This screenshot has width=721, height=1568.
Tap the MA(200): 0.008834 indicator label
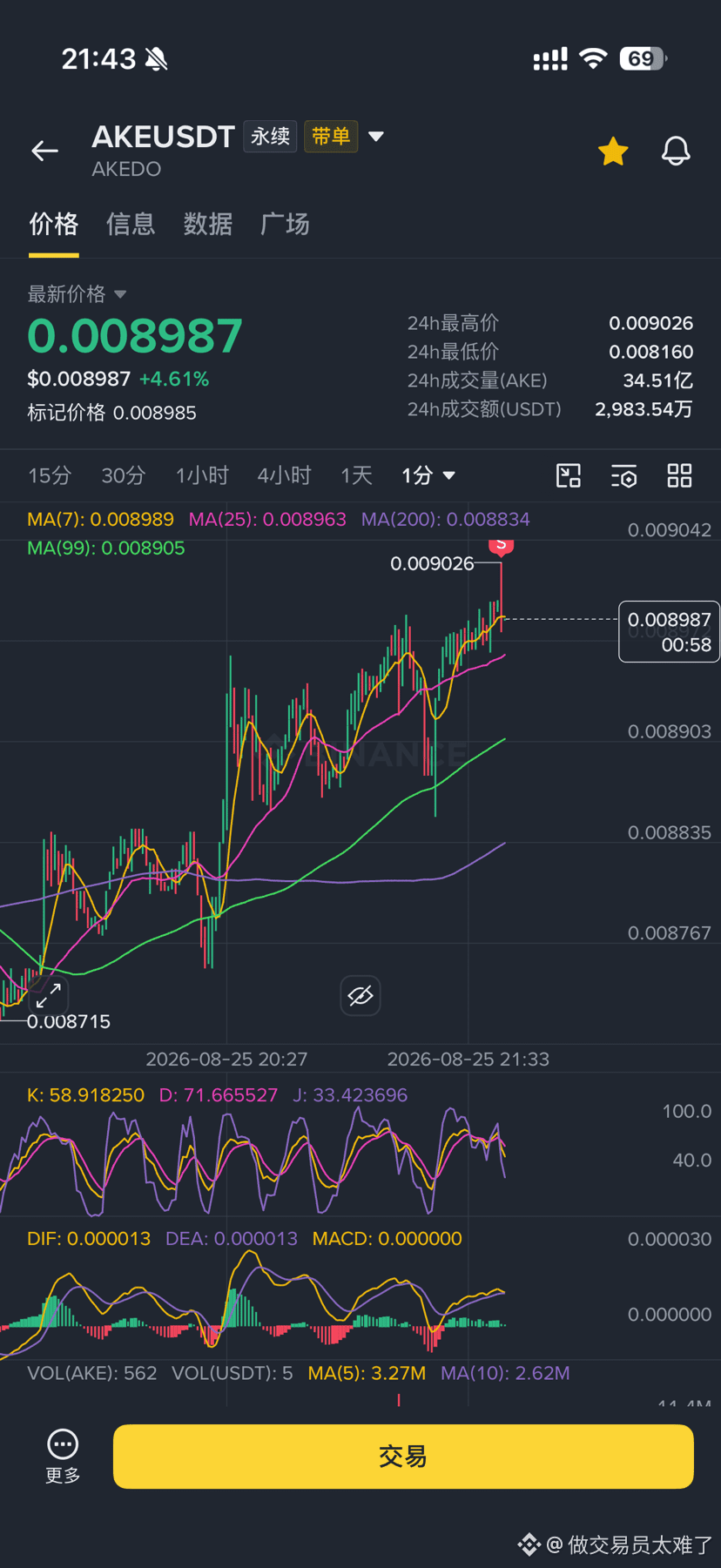(445, 520)
